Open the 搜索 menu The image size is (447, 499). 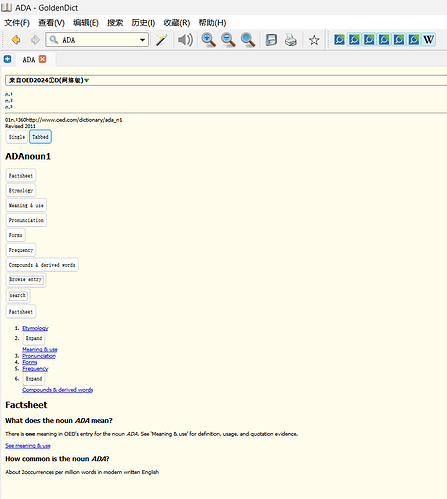[115, 23]
